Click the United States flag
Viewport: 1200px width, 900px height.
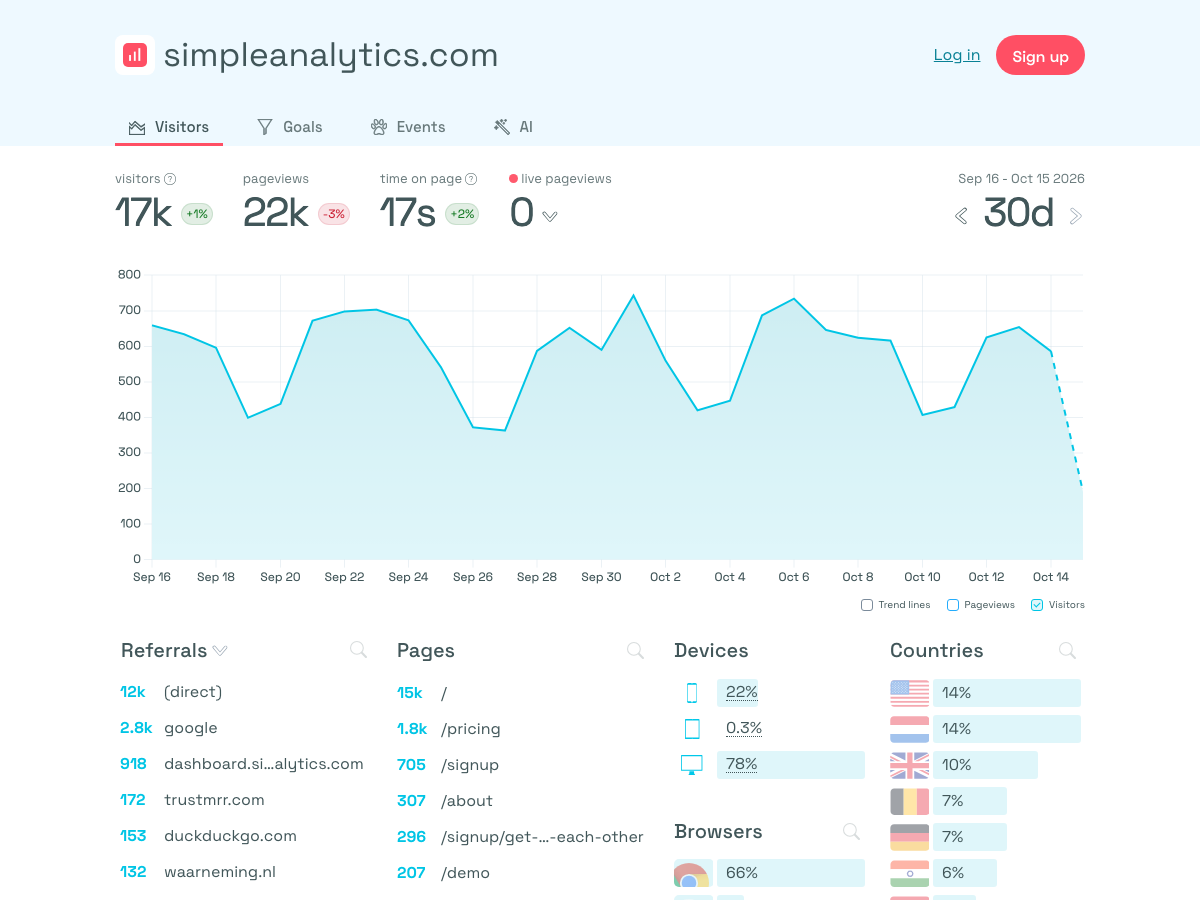click(910, 693)
